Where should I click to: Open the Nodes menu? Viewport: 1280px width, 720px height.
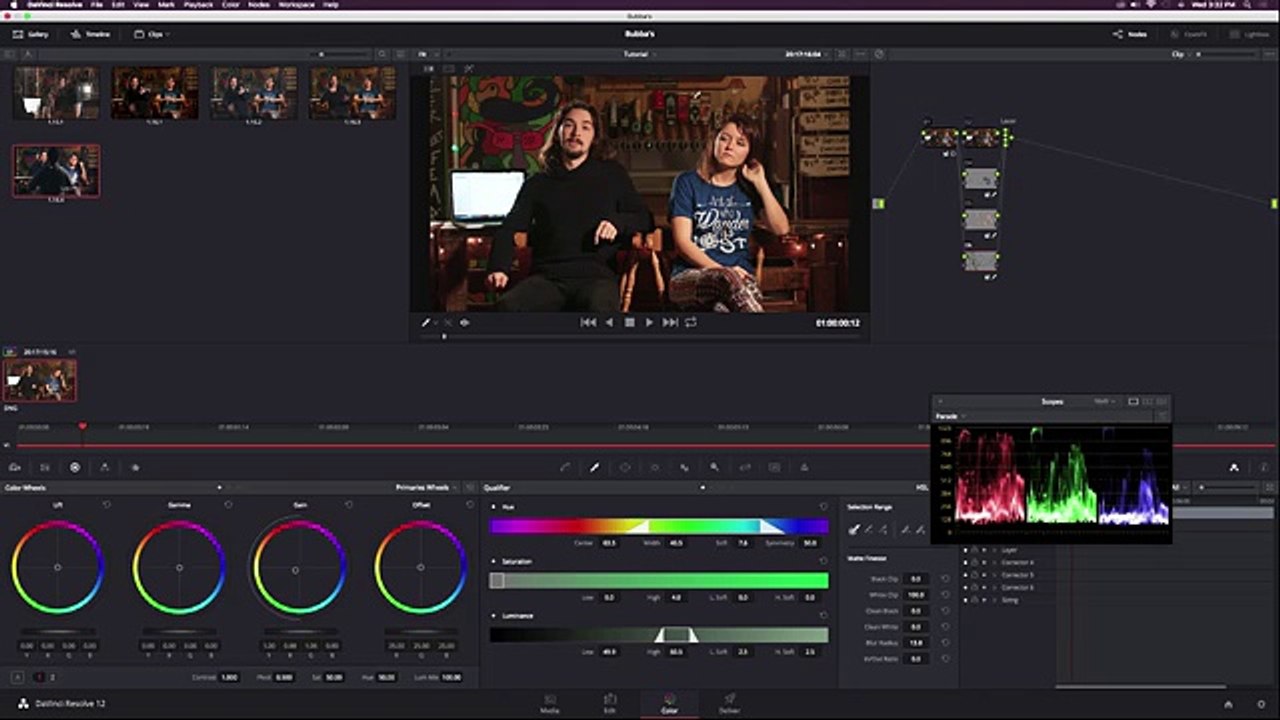click(x=259, y=5)
